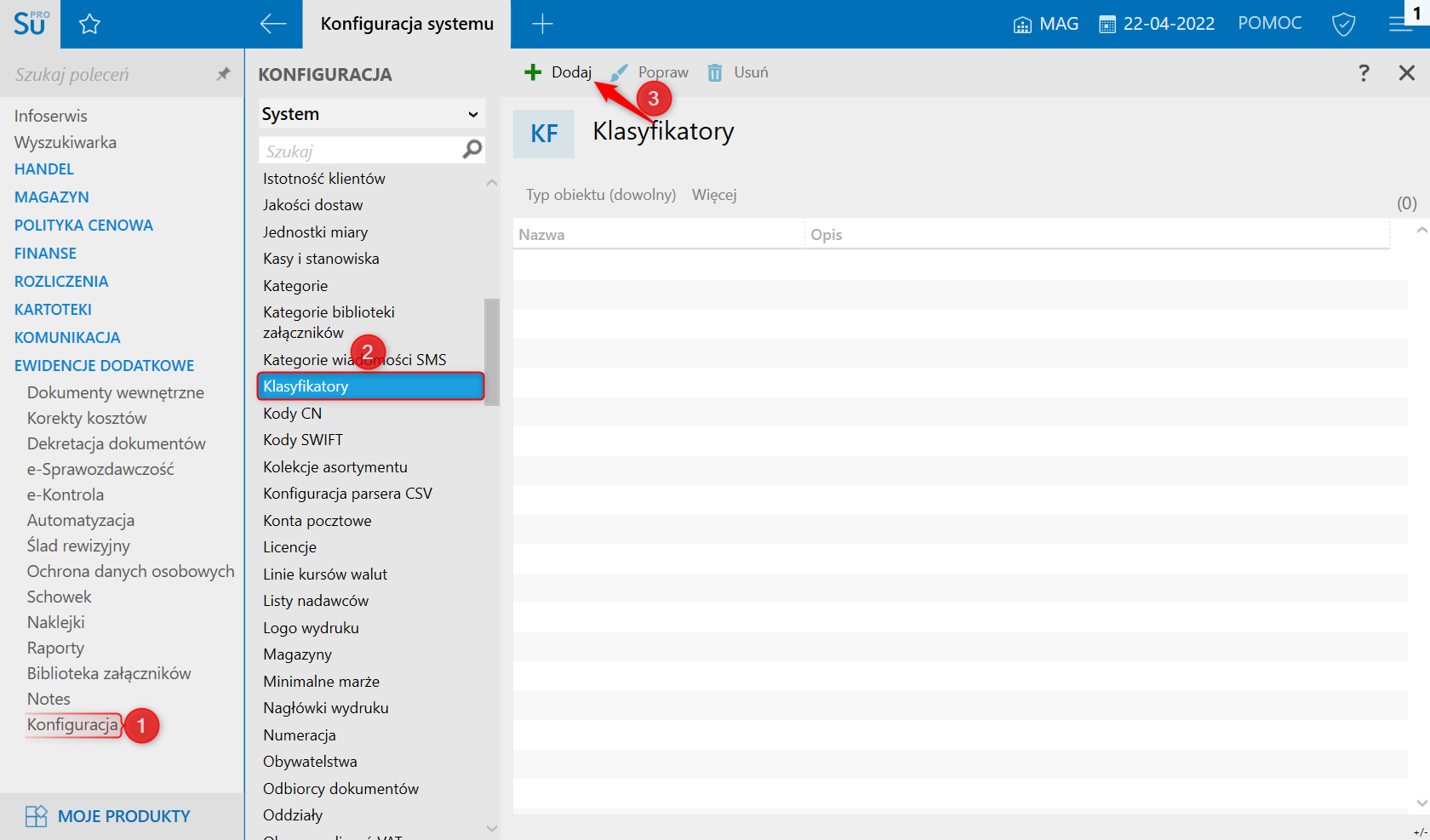Click the pin icon by the command search
This screenshot has height=840, width=1430.
tap(223, 74)
